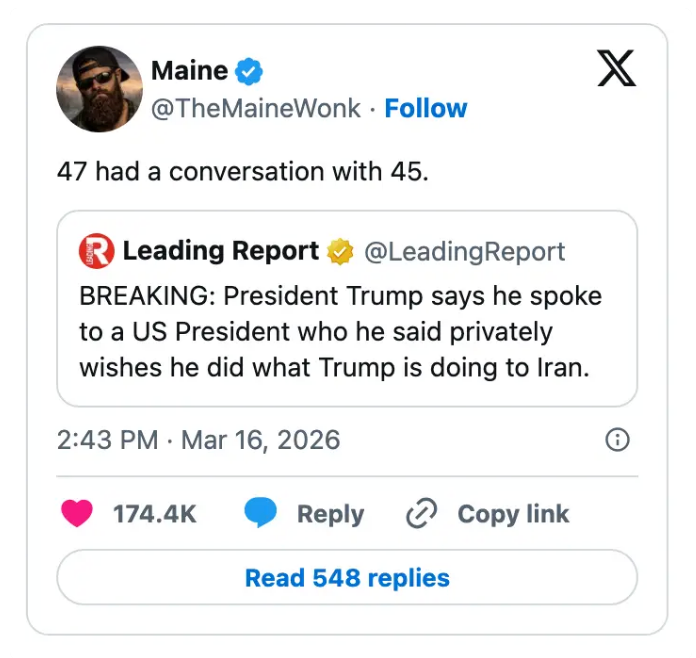Screen dimensions: 696x658
Task: Open Maine's profile picture
Action: tap(99, 89)
